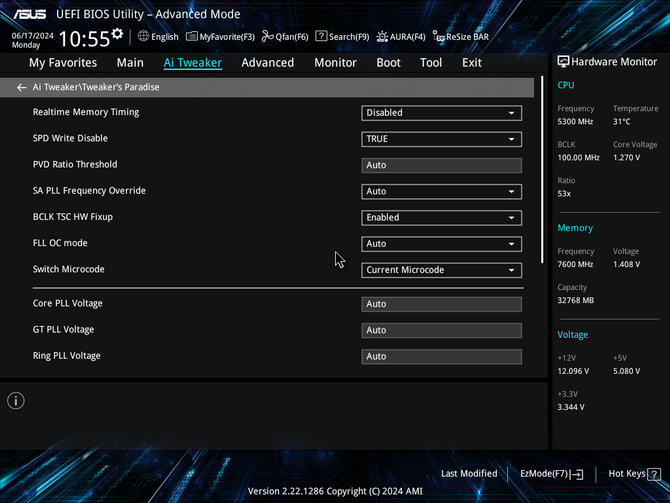Viewport: 670px width, 503px height.
Task: Select SA PLL Frequency Override label
Action: (89, 191)
